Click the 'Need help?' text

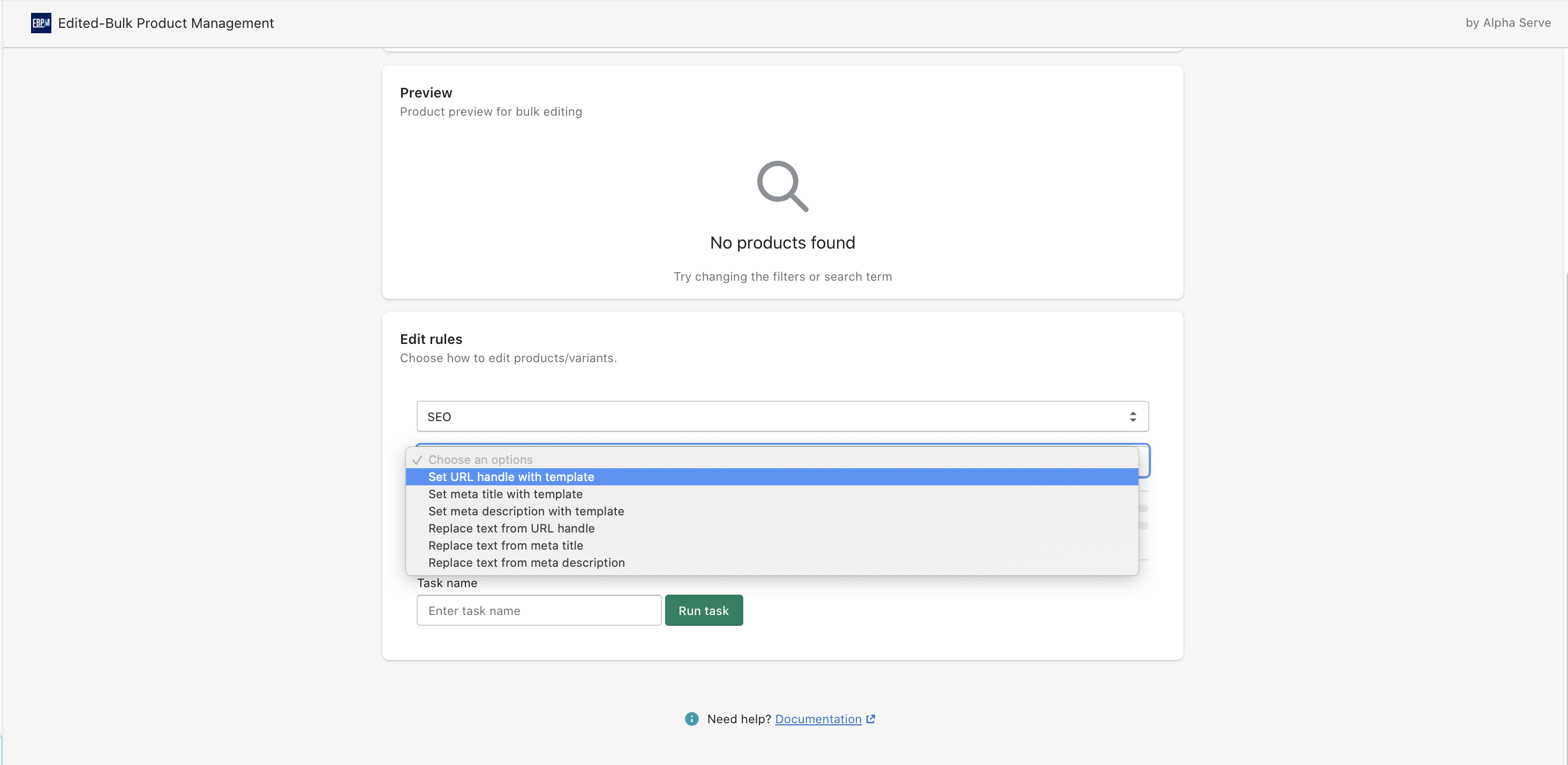click(x=739, y=719)
